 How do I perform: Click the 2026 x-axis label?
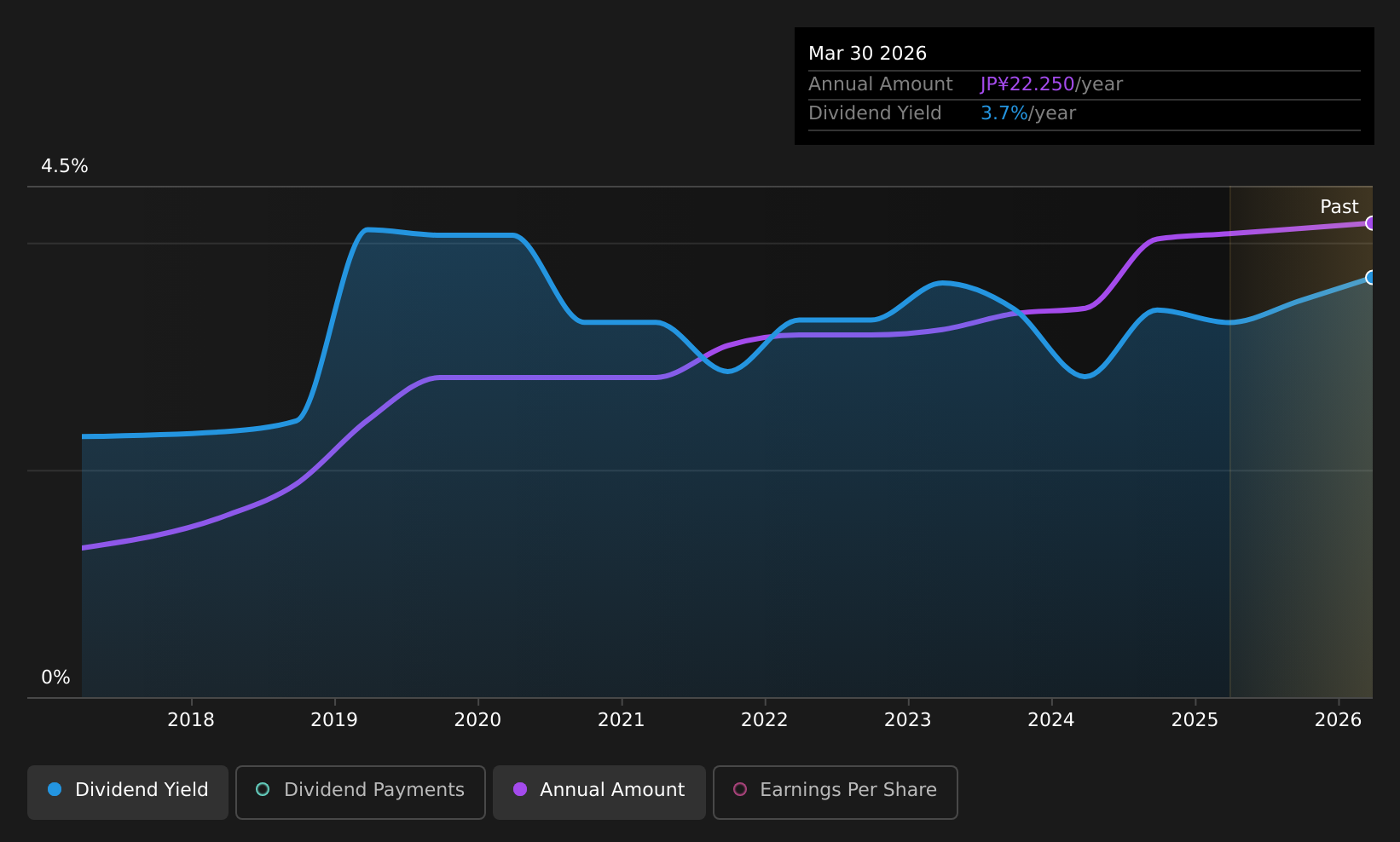pyautogui.click(x=1339, y=720)
